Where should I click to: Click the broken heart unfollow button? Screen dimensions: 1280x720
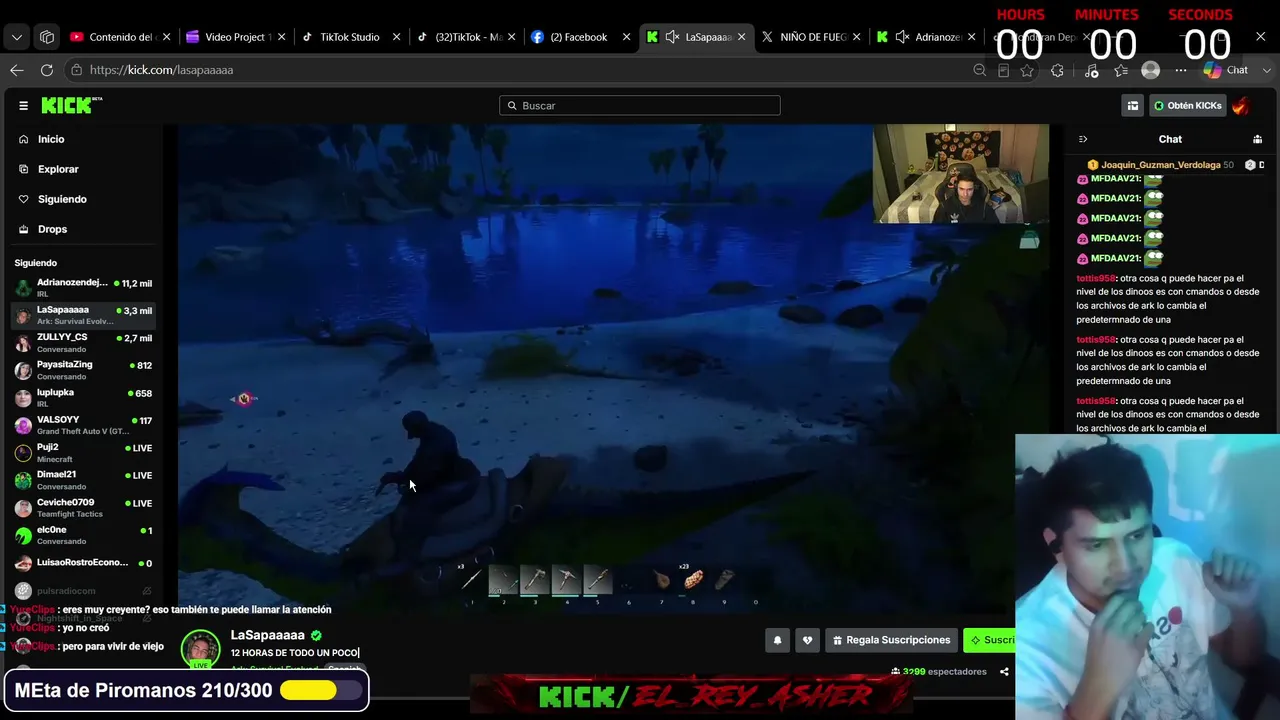click(x=807, y=640)
